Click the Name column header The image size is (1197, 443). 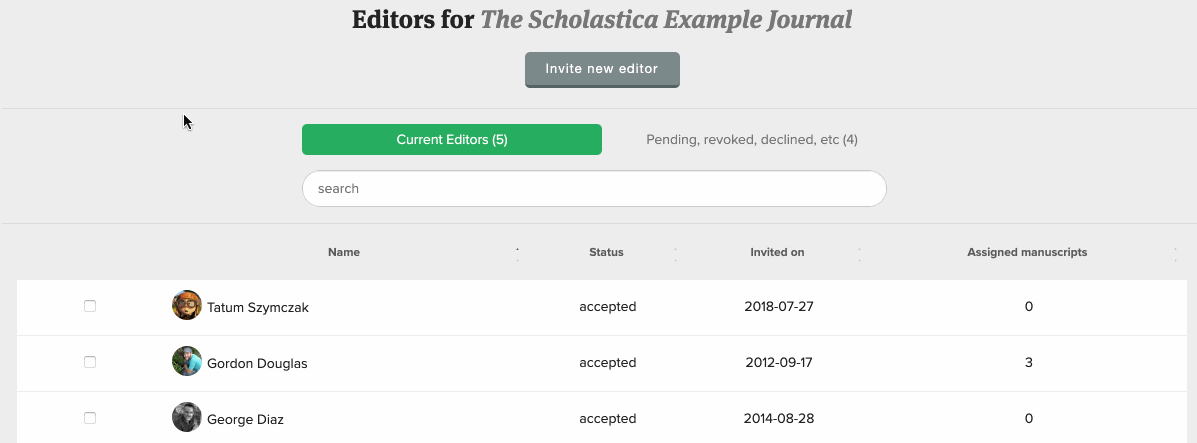(344, 252)
